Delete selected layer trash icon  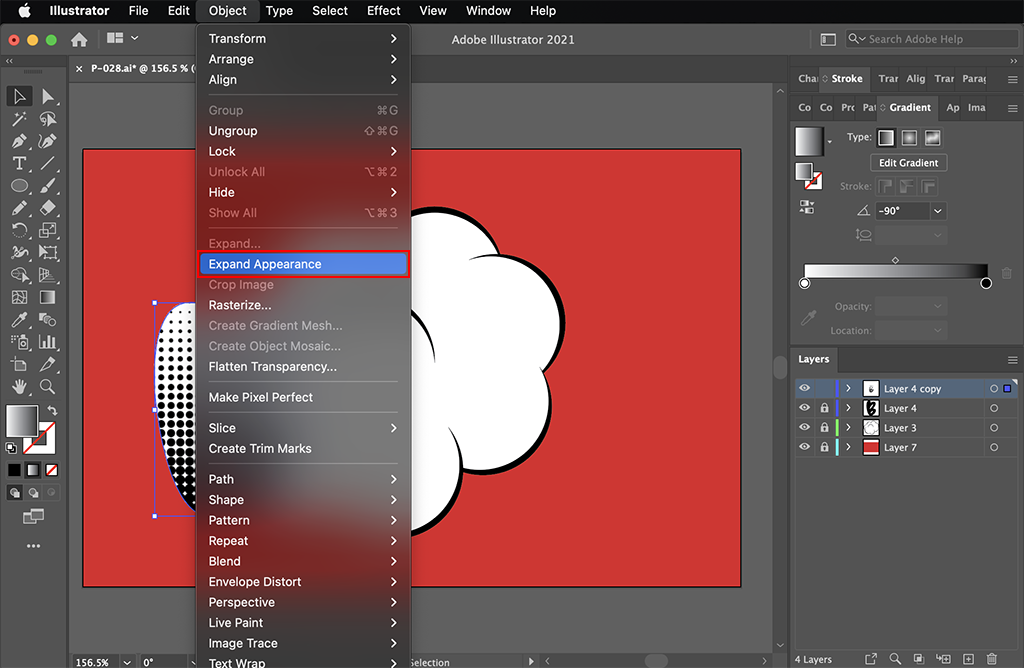click(x=992, y=659)
